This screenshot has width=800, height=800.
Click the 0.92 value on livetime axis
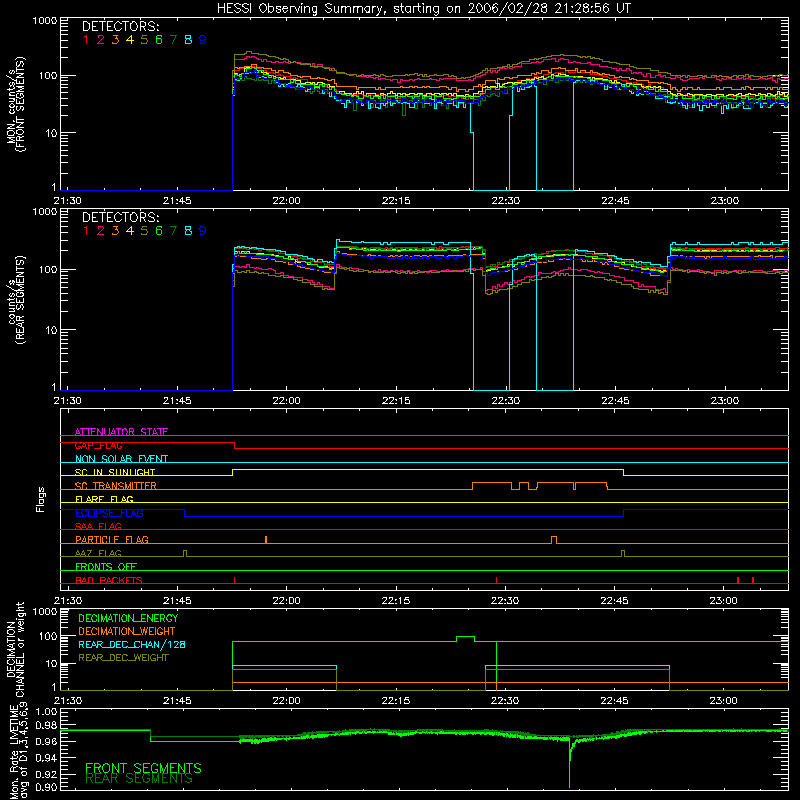click(x=46, y=772)
